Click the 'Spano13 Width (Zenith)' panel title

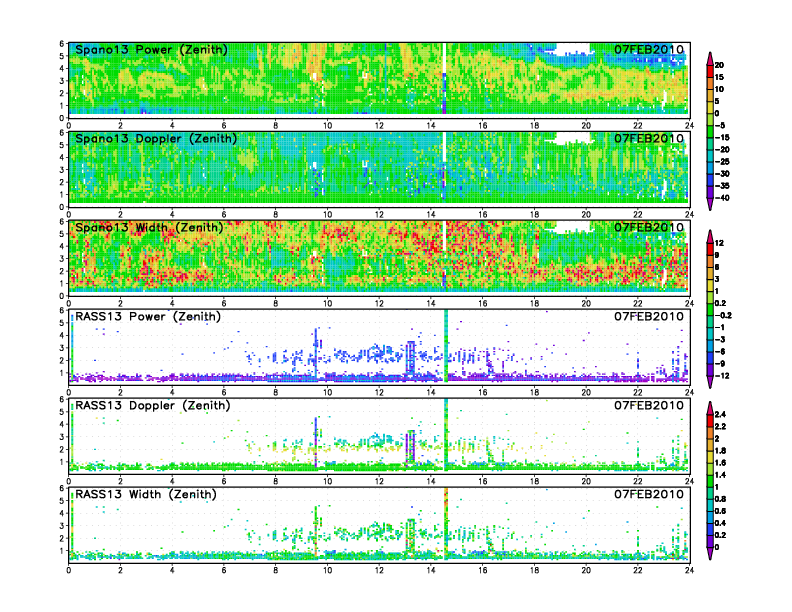coord(149,227)
